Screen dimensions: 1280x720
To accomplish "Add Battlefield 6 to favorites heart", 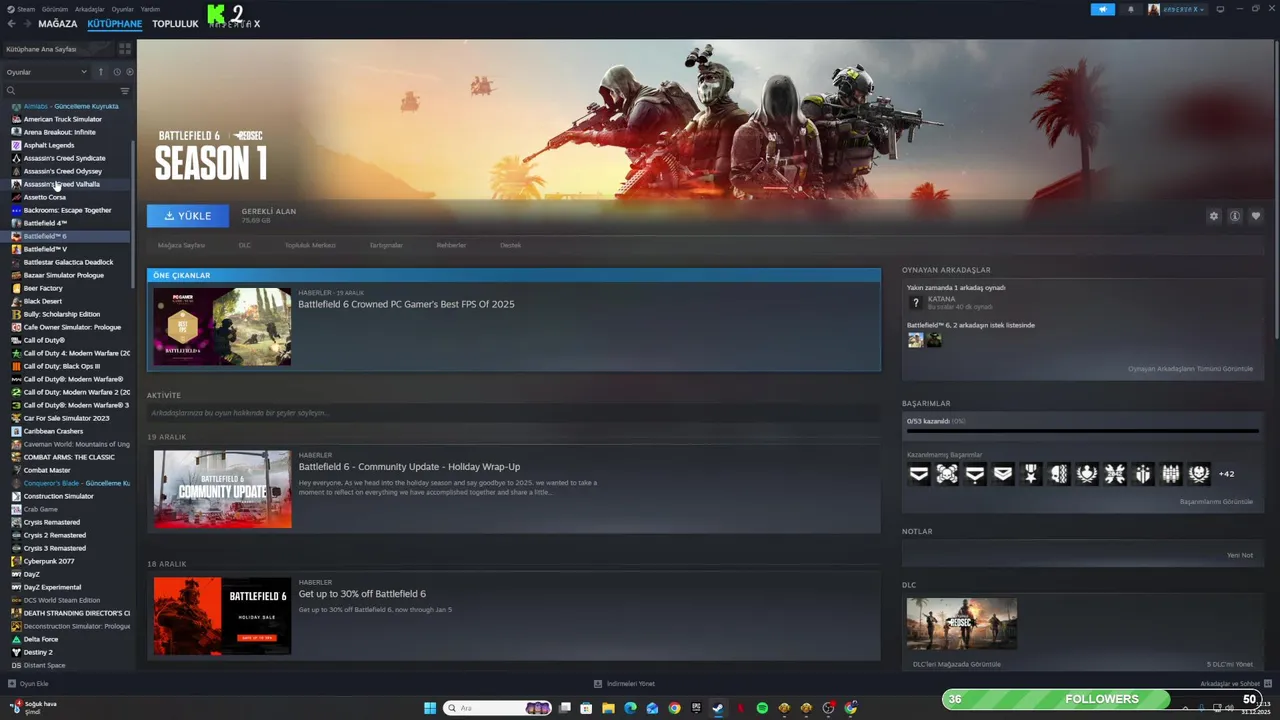I will click(x=1256, y=216).
